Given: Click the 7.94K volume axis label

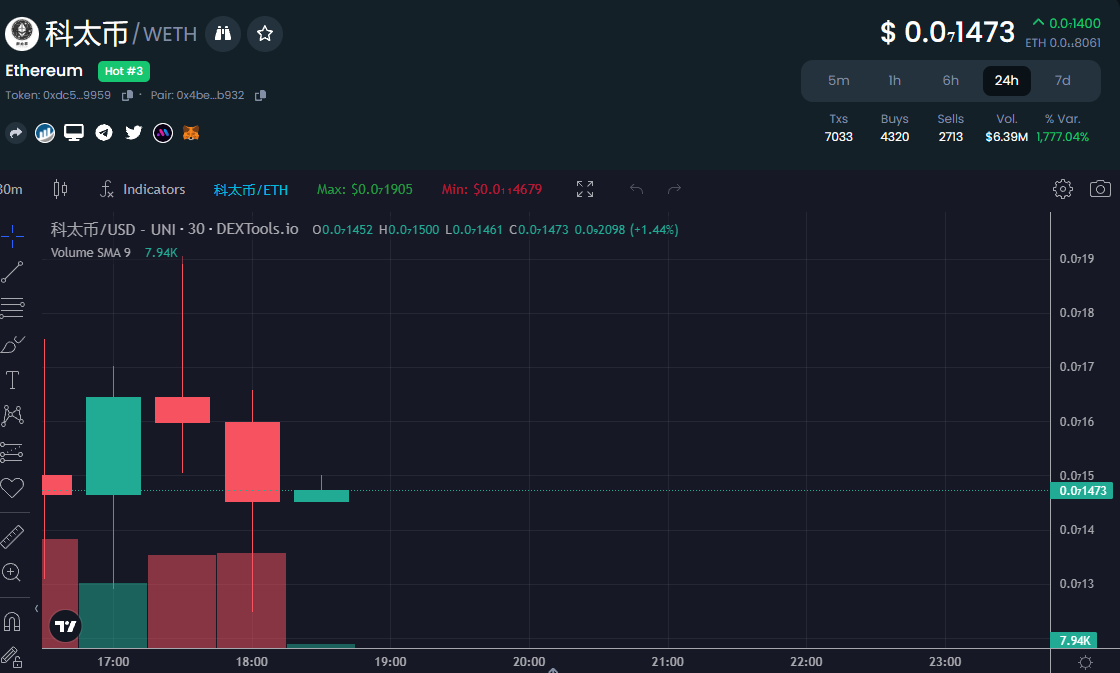Looking at the screenshot, I should [x=1074, y=640].
